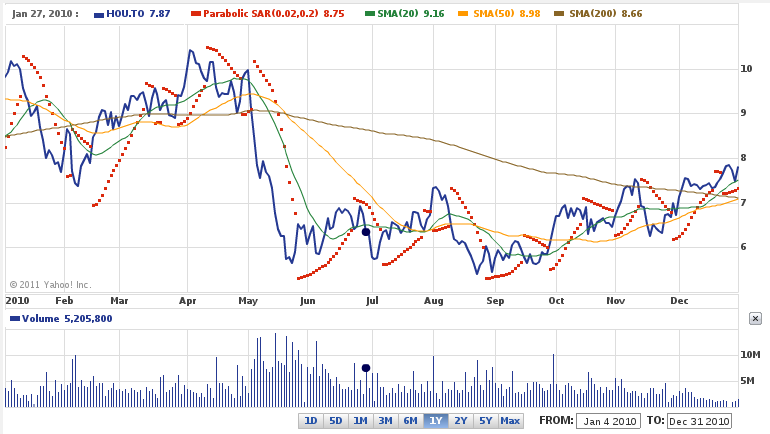Click the HOU.TO blue legend swatch

[x=99, y=14]
